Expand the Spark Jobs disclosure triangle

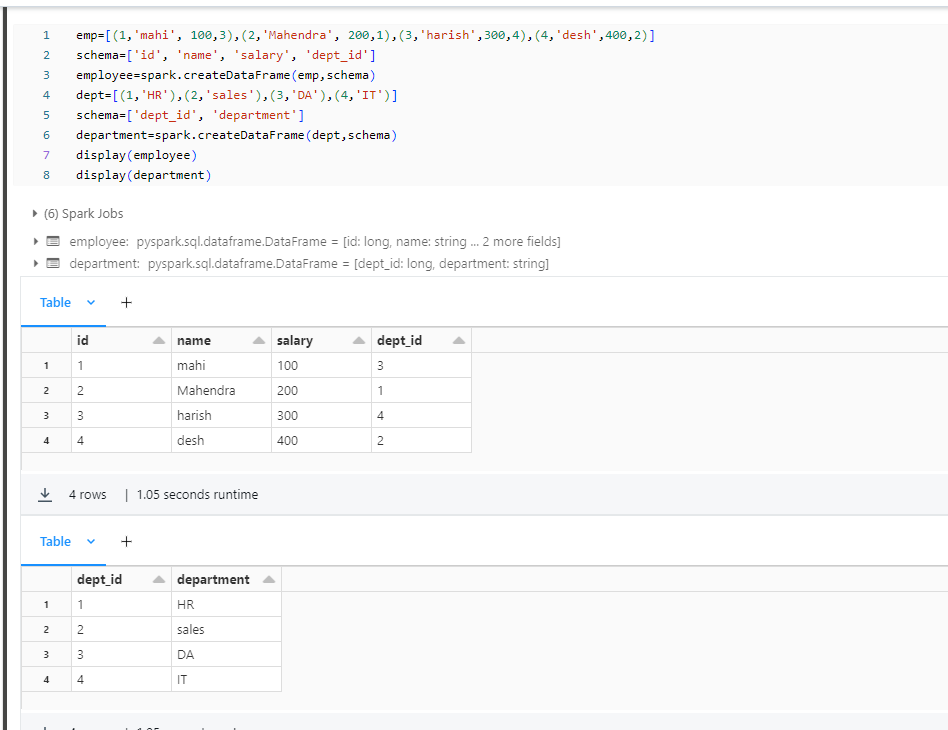[x=35, y=213]
